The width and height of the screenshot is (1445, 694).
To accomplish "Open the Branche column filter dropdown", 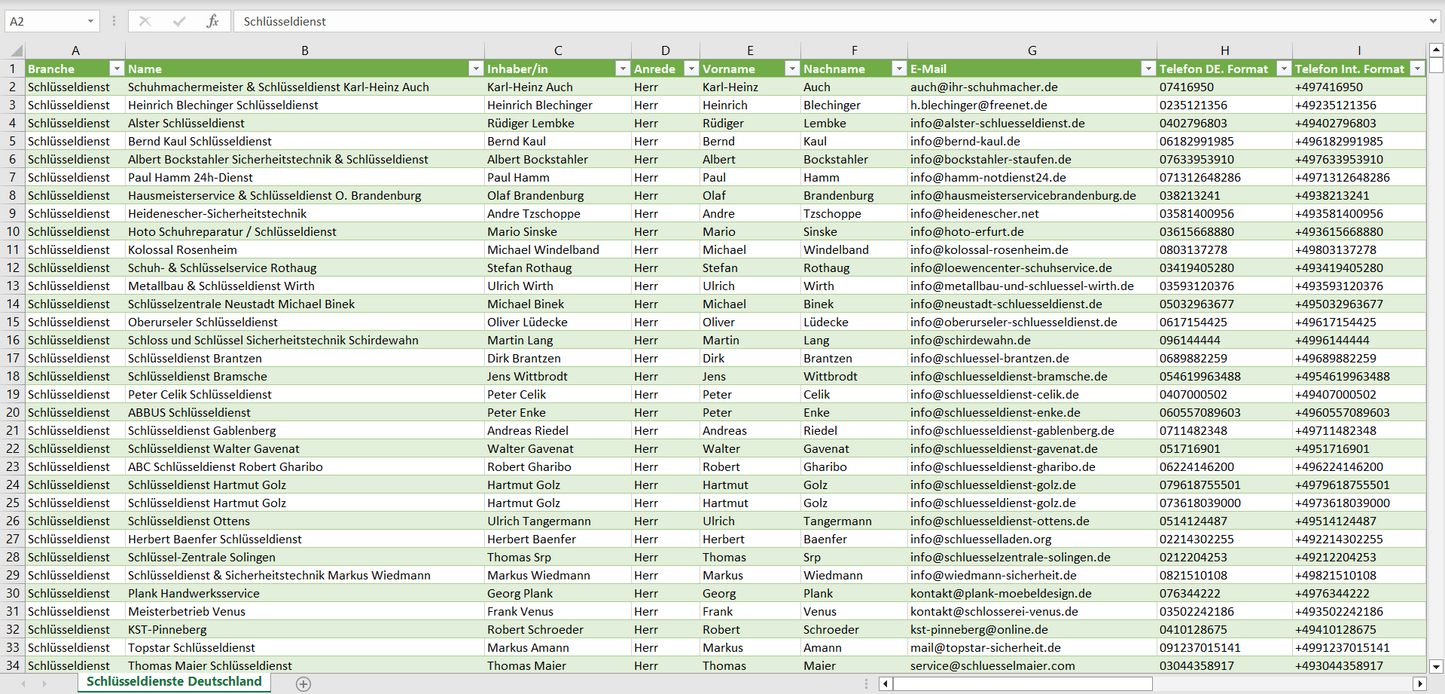I will (116, 69).
